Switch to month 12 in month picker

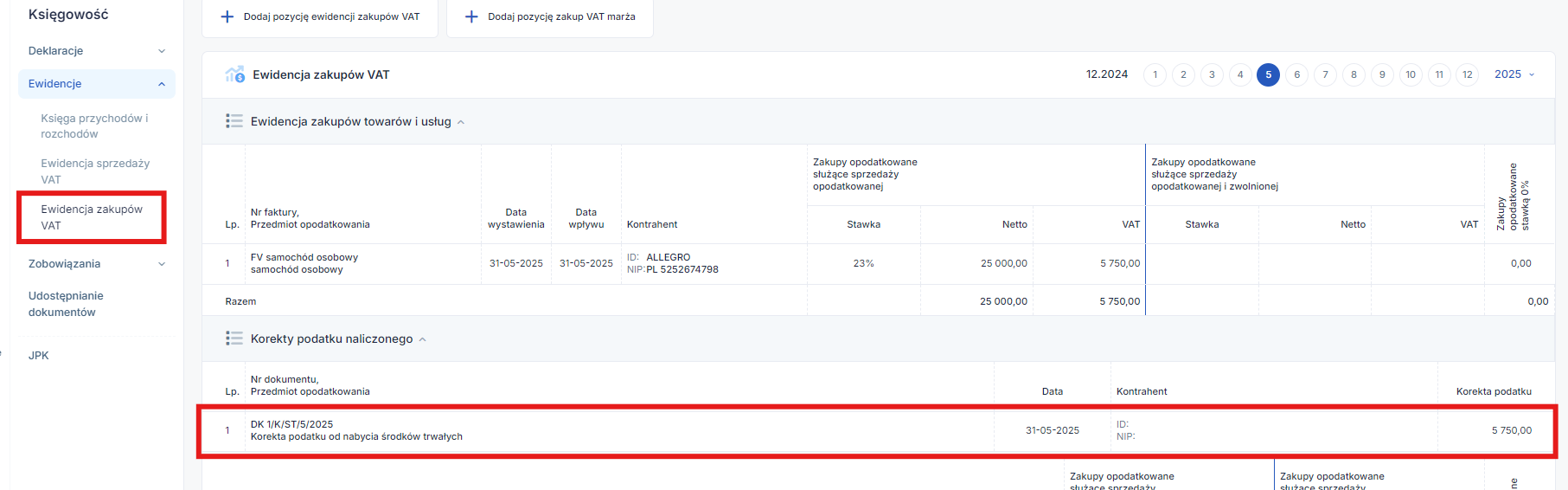pyautogui.click(x=1467, y=74)
